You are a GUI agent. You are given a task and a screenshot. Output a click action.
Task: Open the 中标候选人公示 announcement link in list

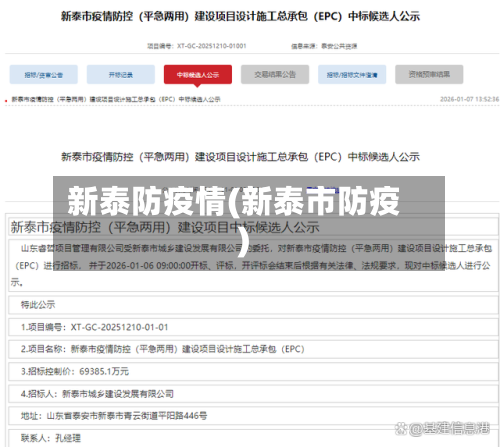[x=116, y=99]
